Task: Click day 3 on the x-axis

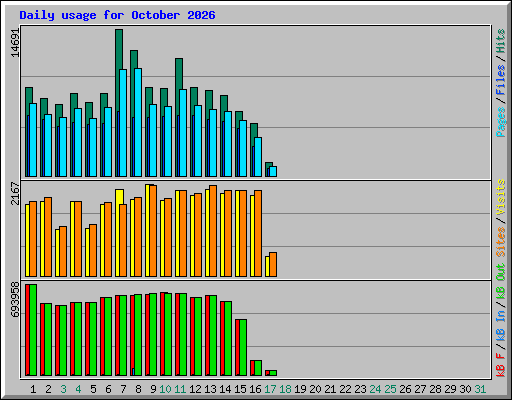Action: coord(63,389)
